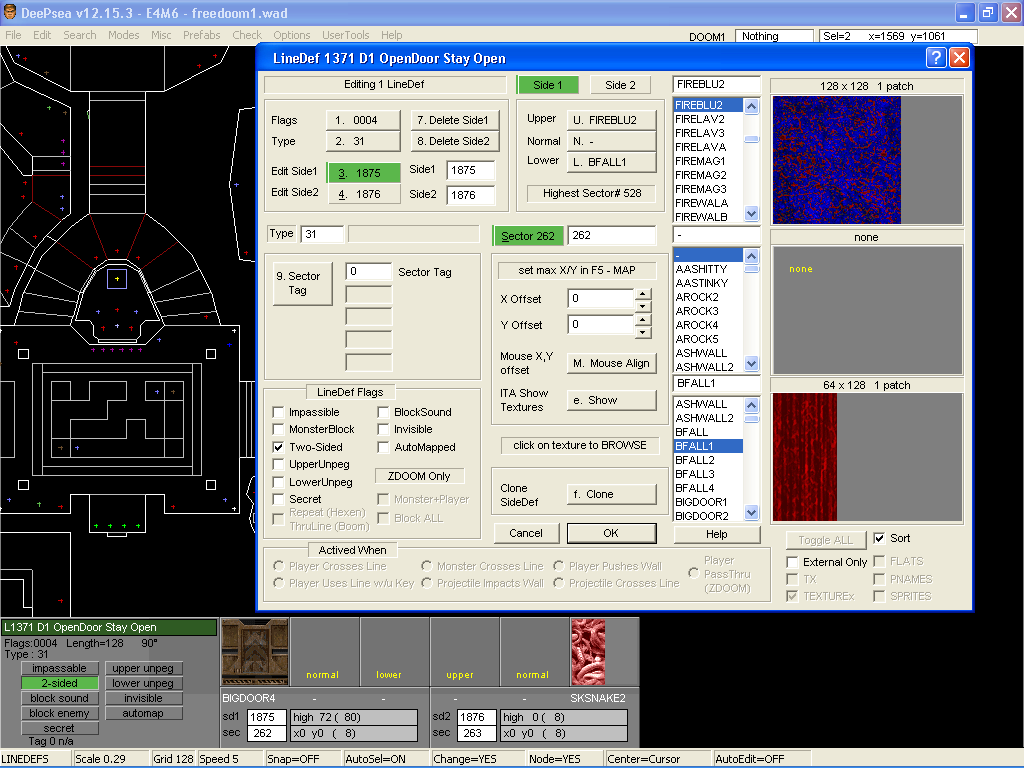Select FIREMAG3 in the texture list
The image size is (1024, 768).
(x=708, y=189)
